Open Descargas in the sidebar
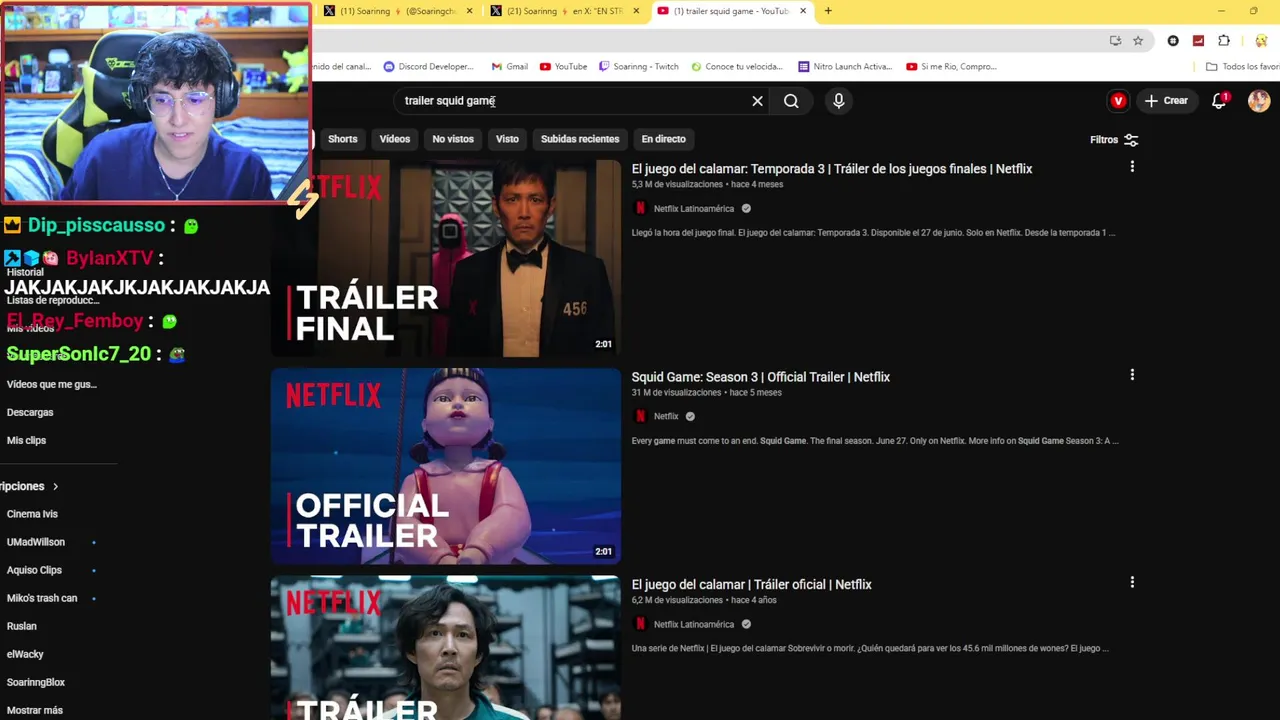 click(x=30, y=412)
